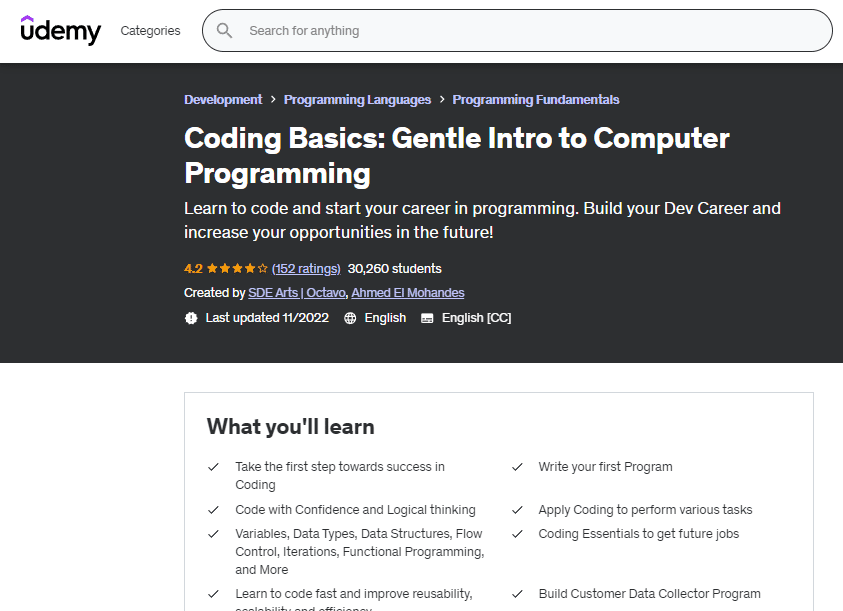The width and height of the screenshot is (843, 611).
Task: Open instructor Ahmed El Mohandes profile
Action: point(408,293)
